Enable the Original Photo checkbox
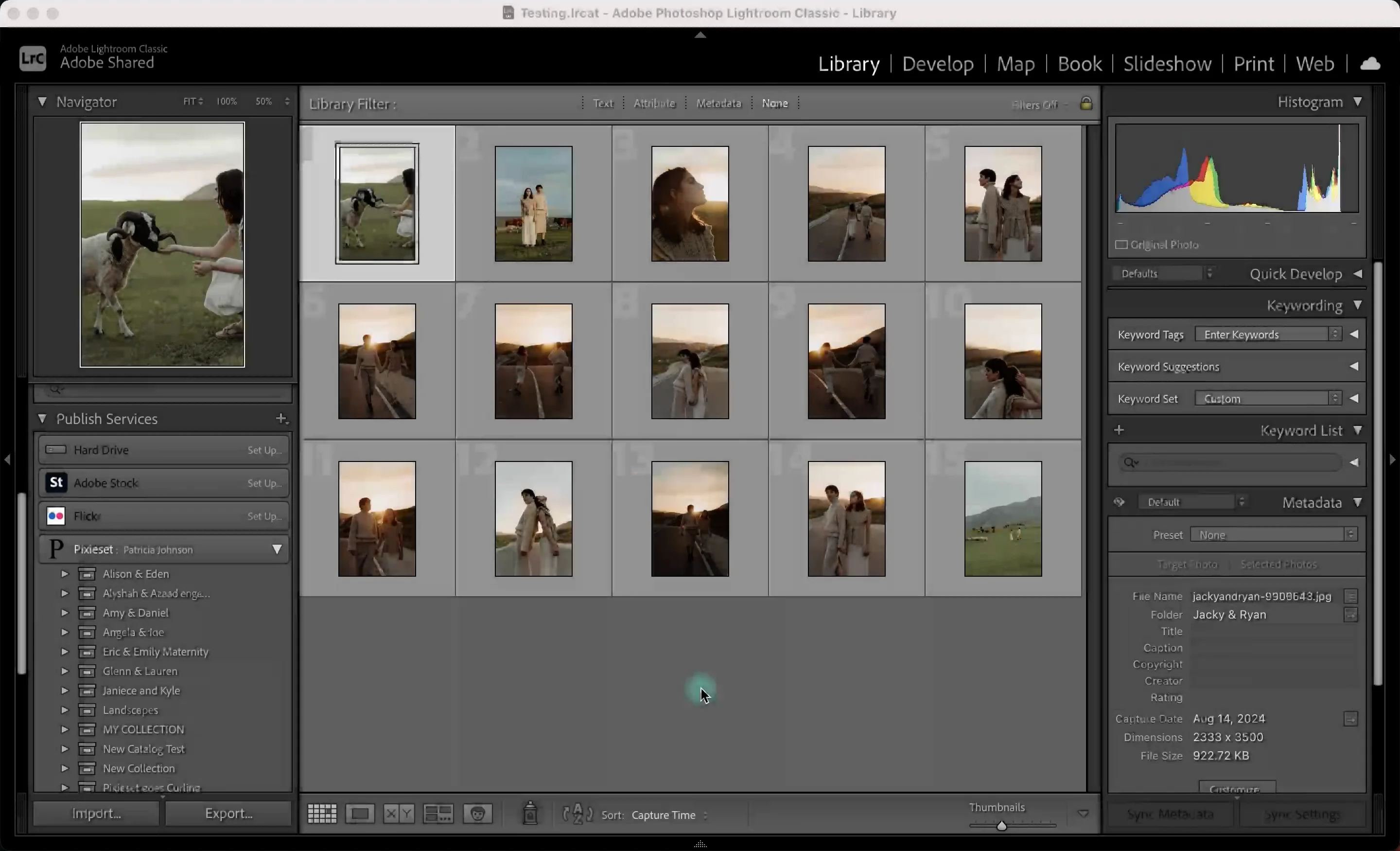This screenshot has height=851, width=1400. point(1121,245)
